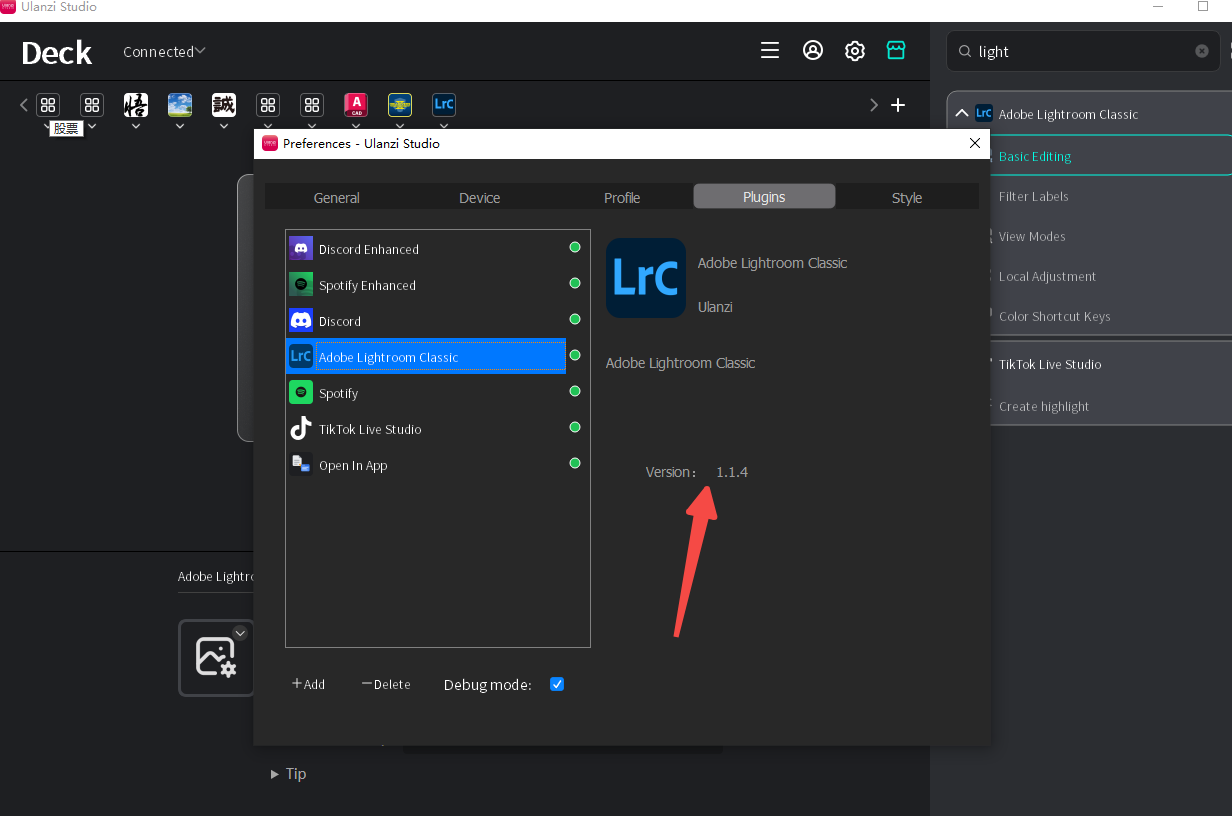
Task: Switch to the Style tab
Action: [907, 197]
